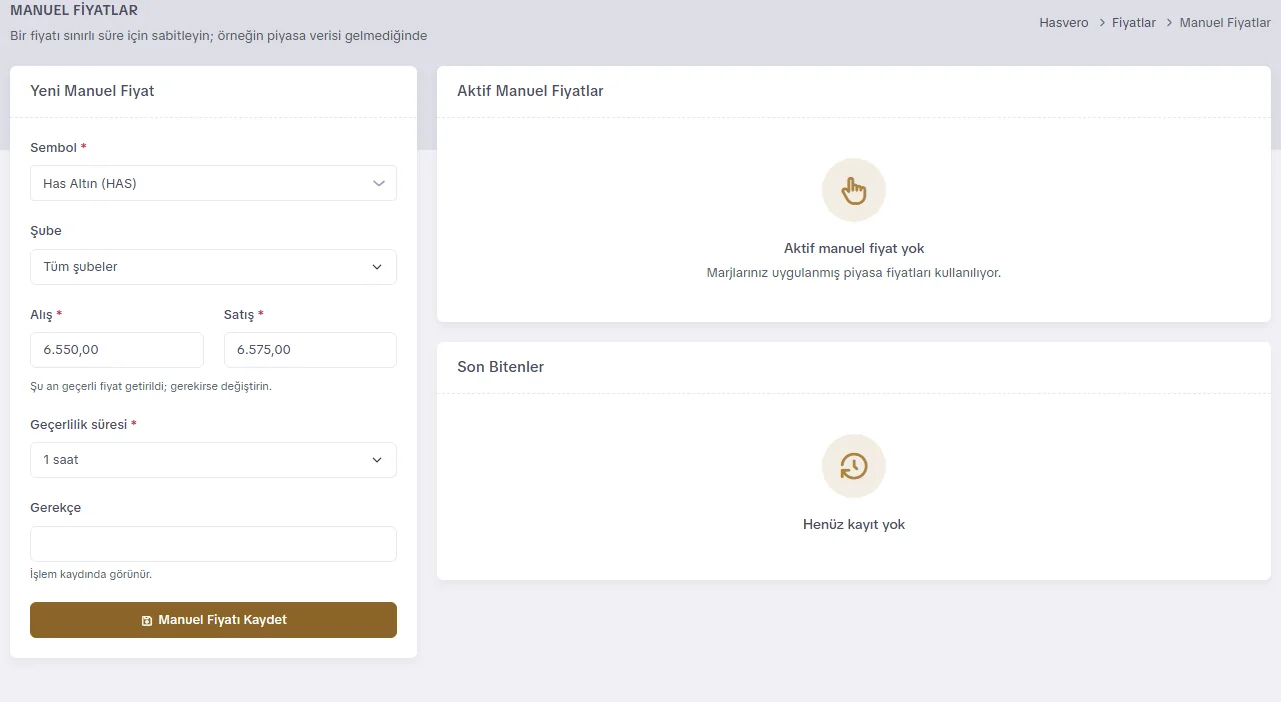Open the Geçerlilik süresi dropdown set to 1 saat
Viewport: 1281px width, 702px height.
(x=213, y=460)
